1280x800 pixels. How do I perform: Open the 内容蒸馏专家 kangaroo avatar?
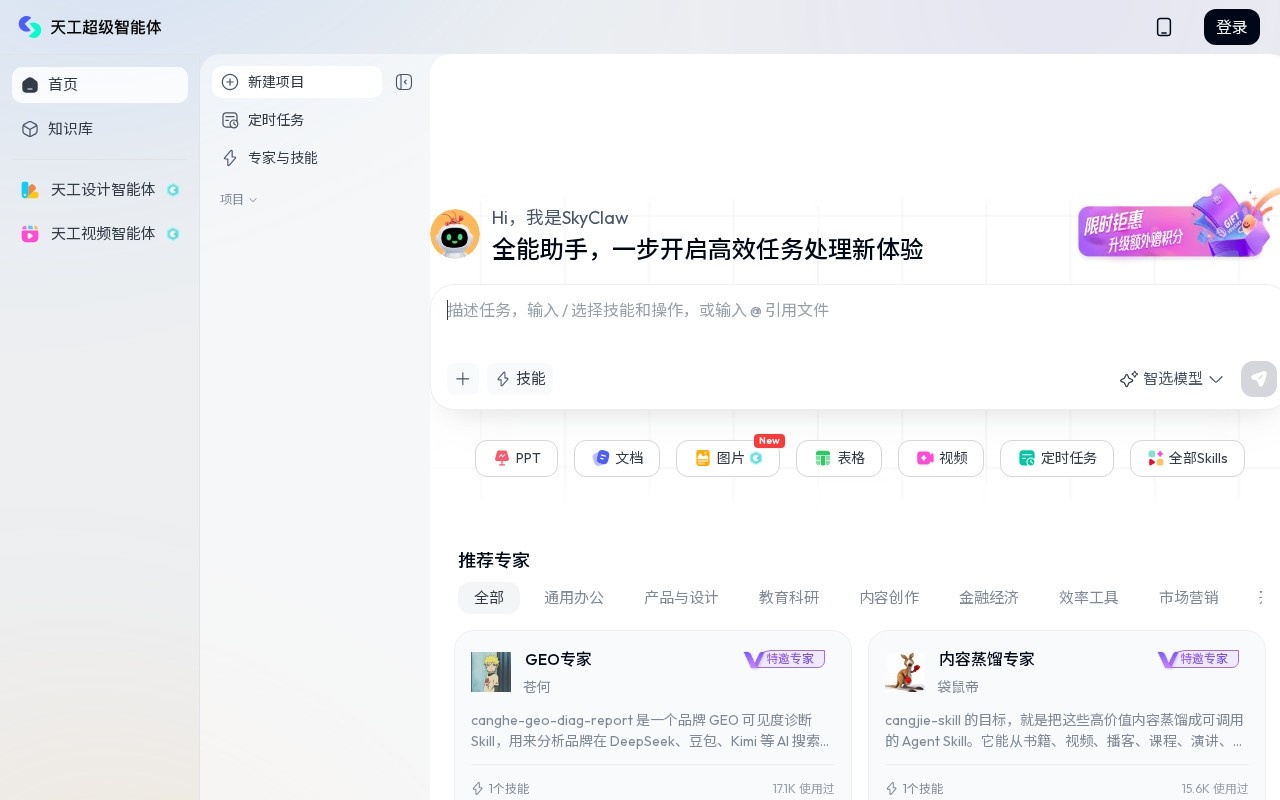[905, 672]
